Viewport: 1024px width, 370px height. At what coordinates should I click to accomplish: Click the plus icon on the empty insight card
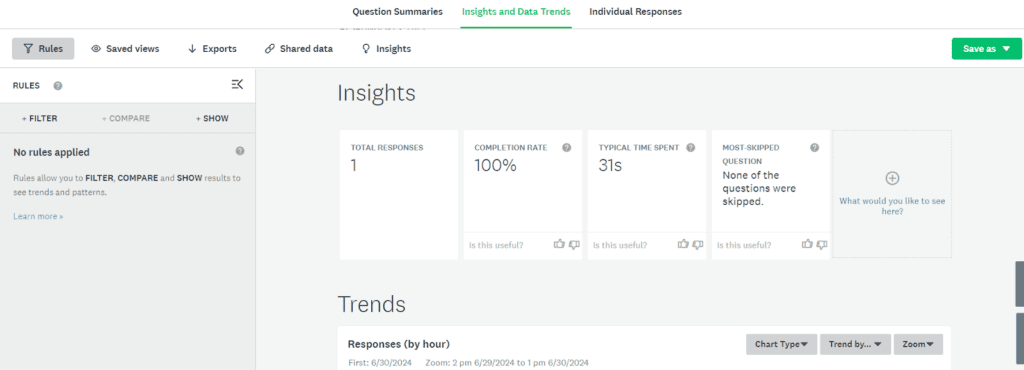[x=892, y=178]
